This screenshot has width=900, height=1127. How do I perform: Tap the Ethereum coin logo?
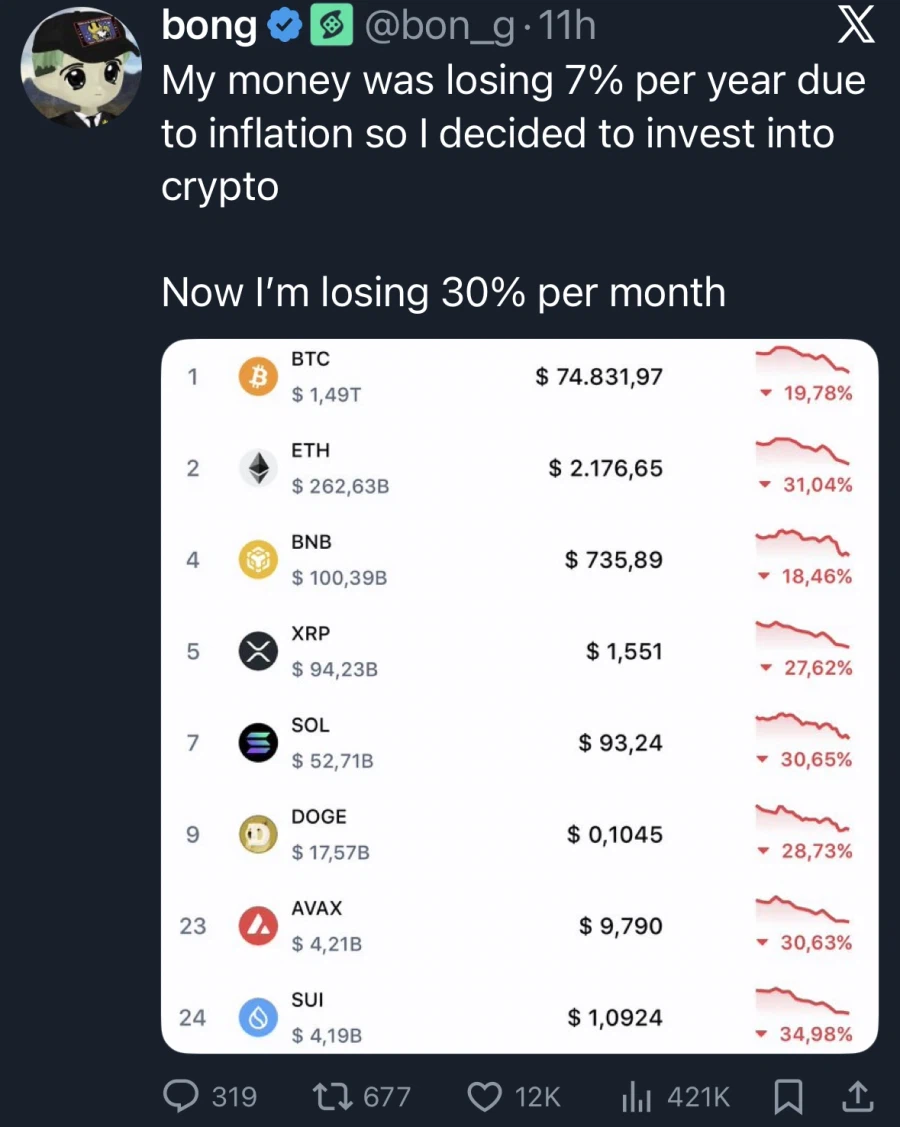pyautogui.click(x=258, y=468)
